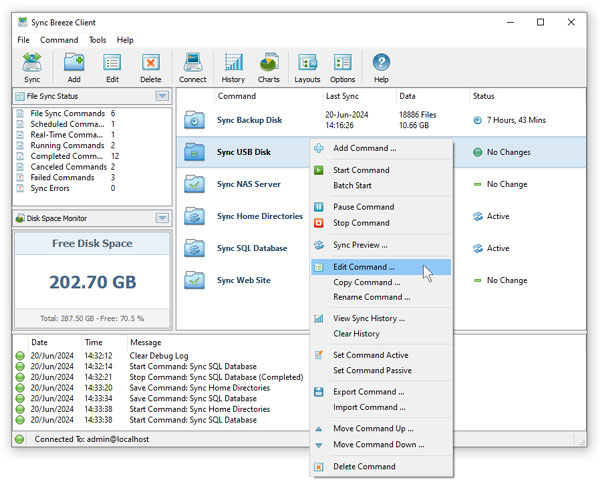This screenshot has height=482, width=600.
Task: Choose Move Command Down from context menu
Action: pyautogui.click(x=381, y=445)
